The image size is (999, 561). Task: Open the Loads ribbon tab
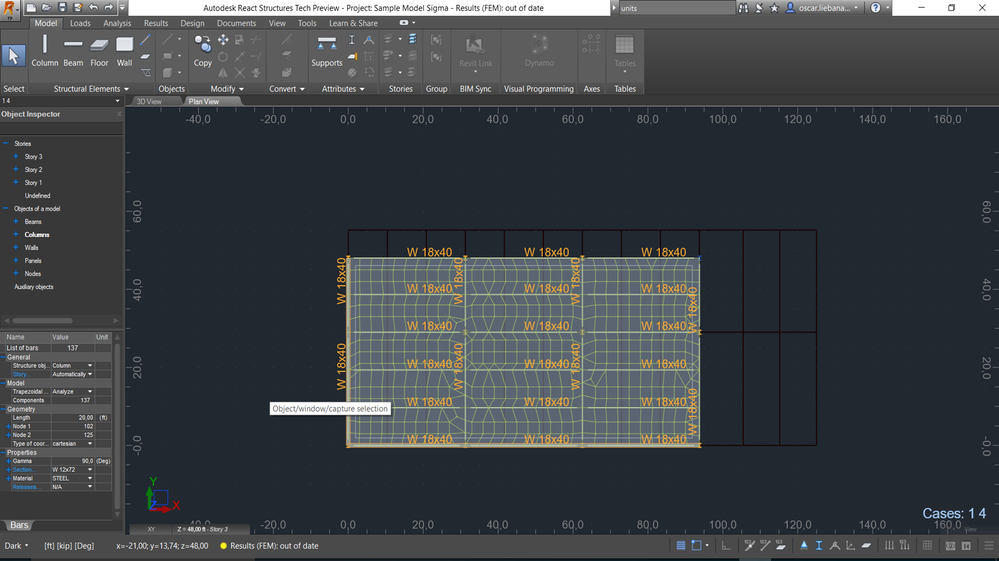coord(80,23)
